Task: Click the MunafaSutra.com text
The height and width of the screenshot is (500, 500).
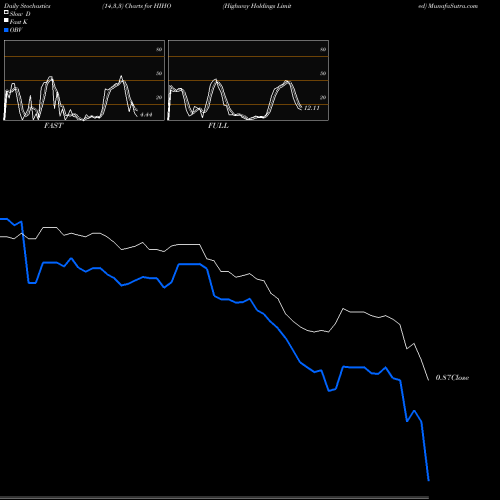Action: coord(453,6)
